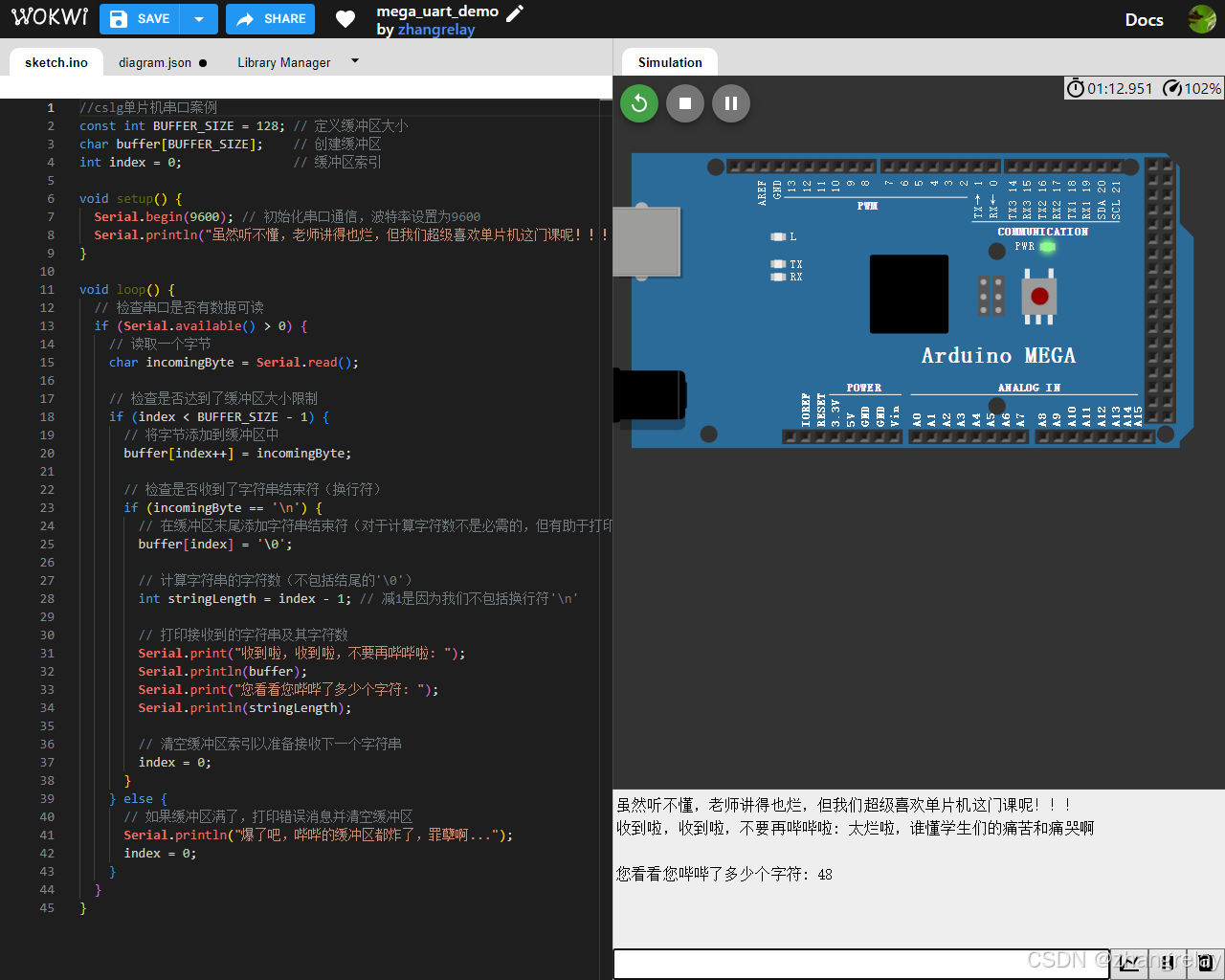The image size is (1225, 980).
Task: Open the Simulation tab
Action: tap(669, 61)
